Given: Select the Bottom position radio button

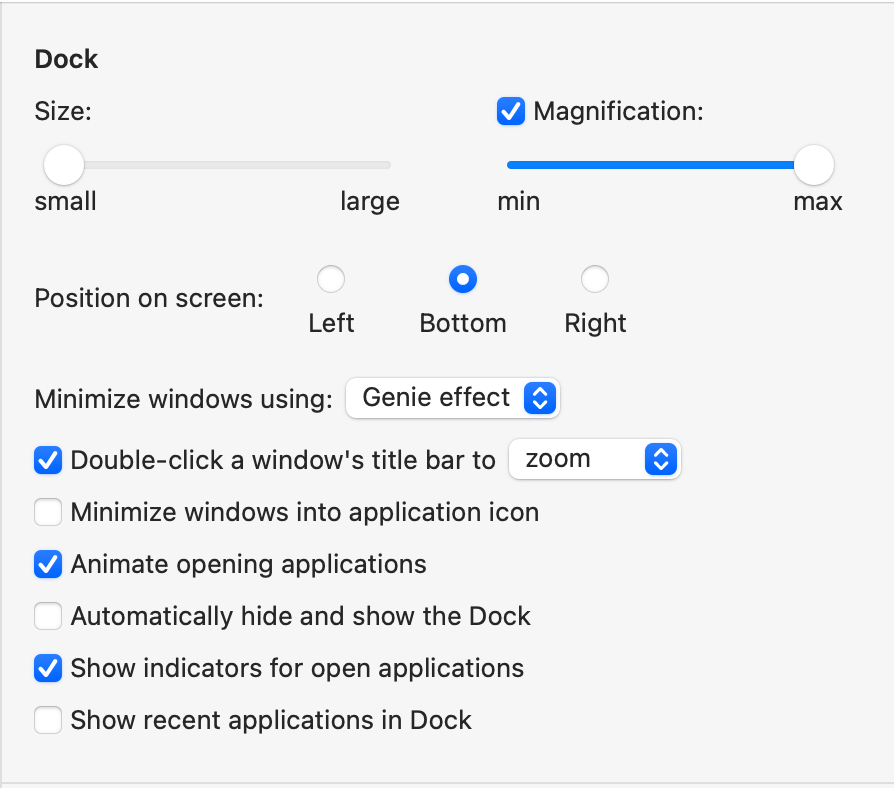Looking at the screenshot, I should pos(463,279).
